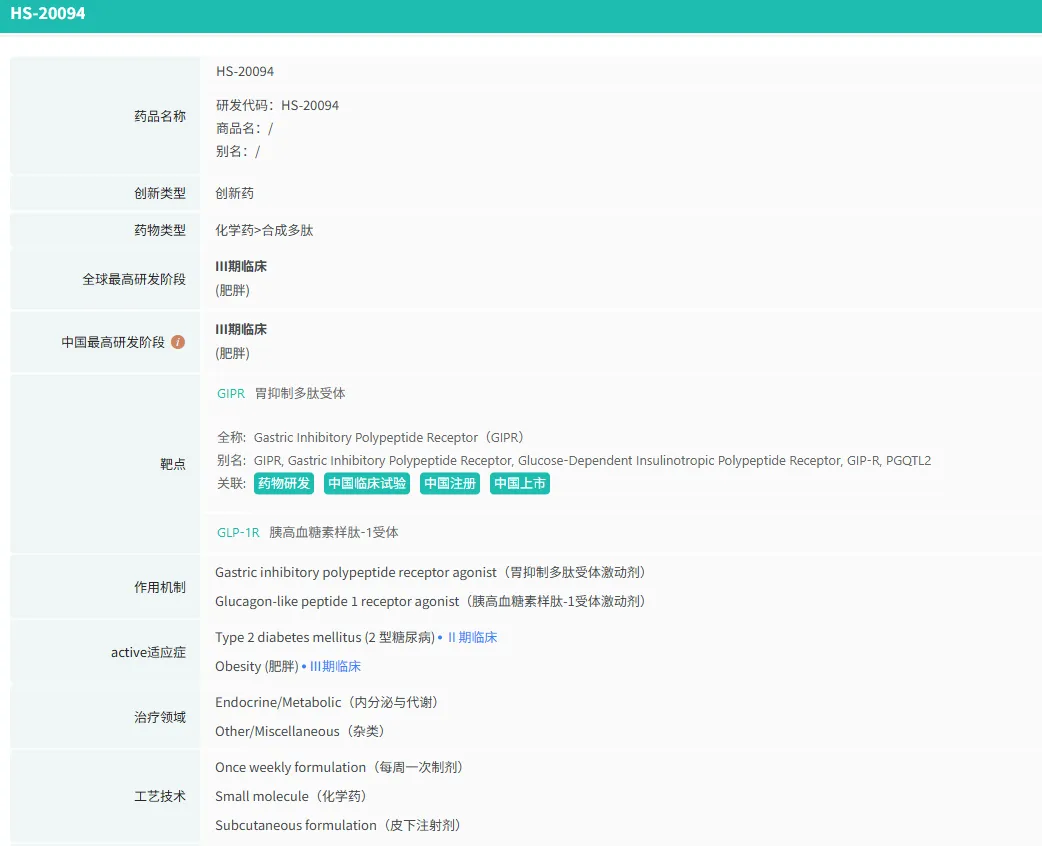Click the 研发代码 HS-20094 text
This screenshot has height=846, width=1042.
[277, 106]
